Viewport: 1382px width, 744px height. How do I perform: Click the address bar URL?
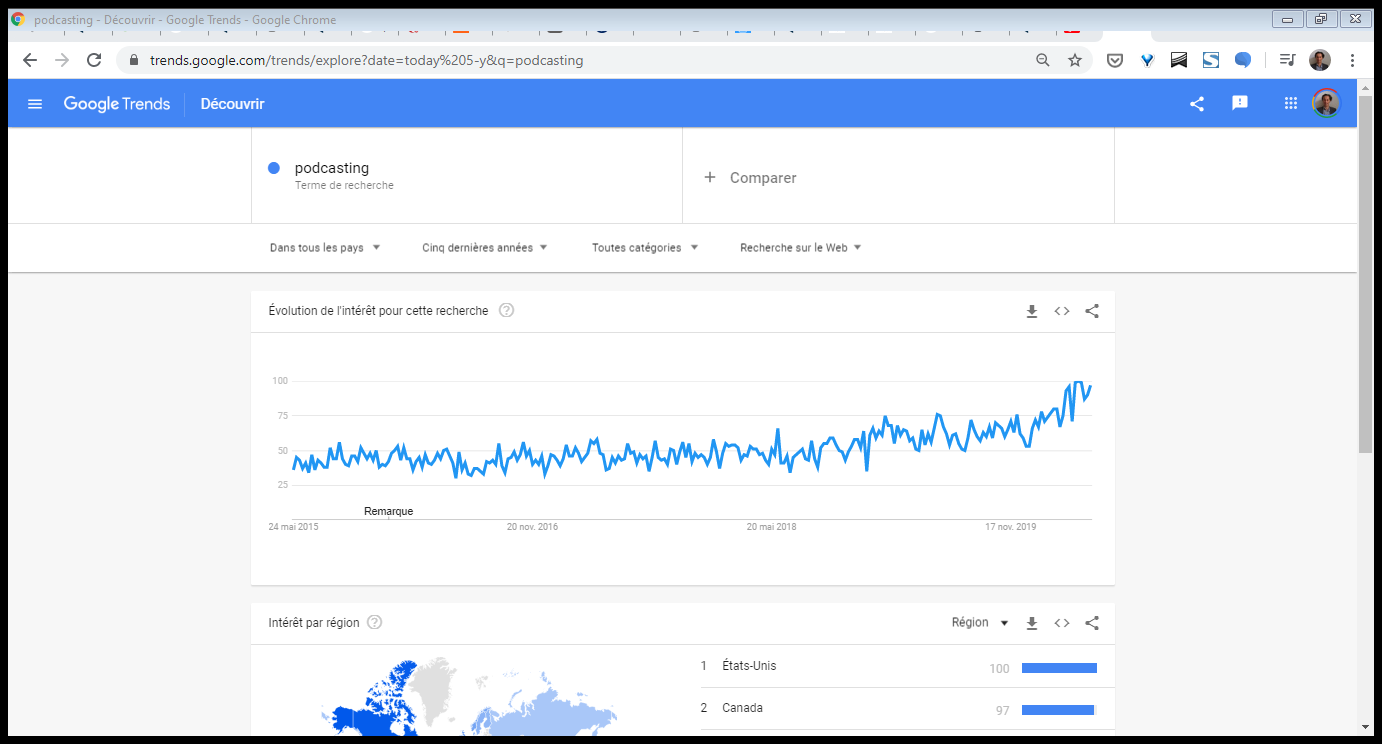click(366, 60)
